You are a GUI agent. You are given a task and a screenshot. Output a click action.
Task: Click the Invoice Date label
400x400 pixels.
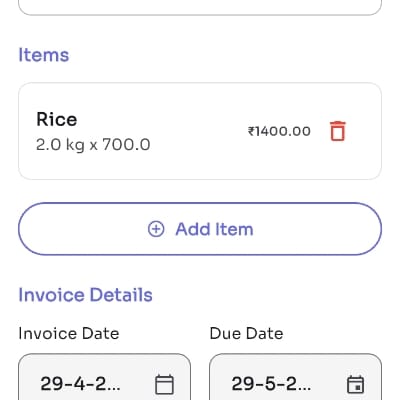pos(69,333)
